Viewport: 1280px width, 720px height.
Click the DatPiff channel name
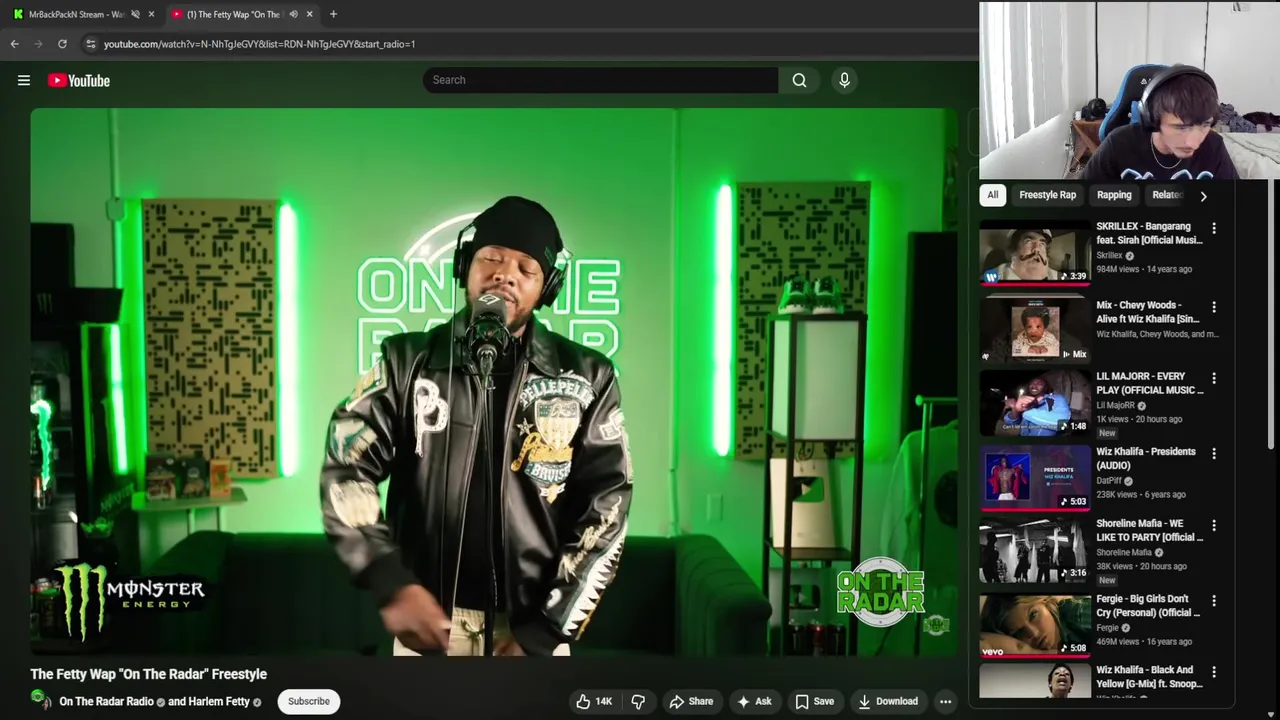tap(1109, 481)
